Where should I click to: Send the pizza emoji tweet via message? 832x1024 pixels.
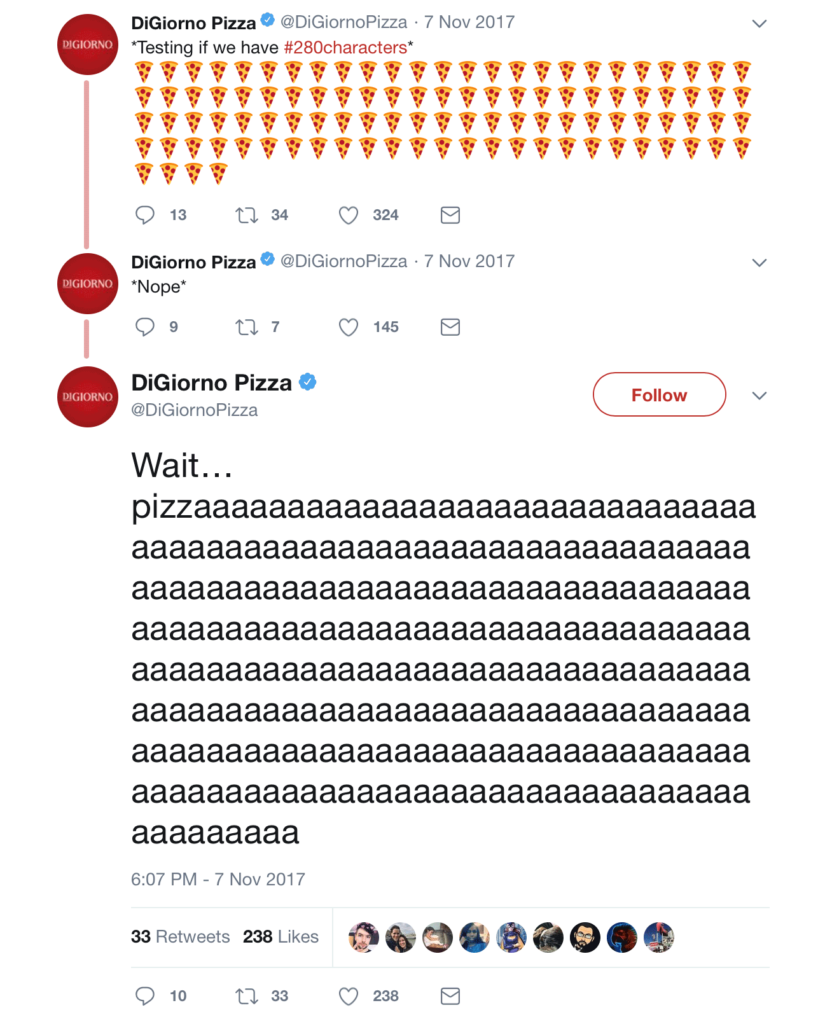tap(450, 215)
